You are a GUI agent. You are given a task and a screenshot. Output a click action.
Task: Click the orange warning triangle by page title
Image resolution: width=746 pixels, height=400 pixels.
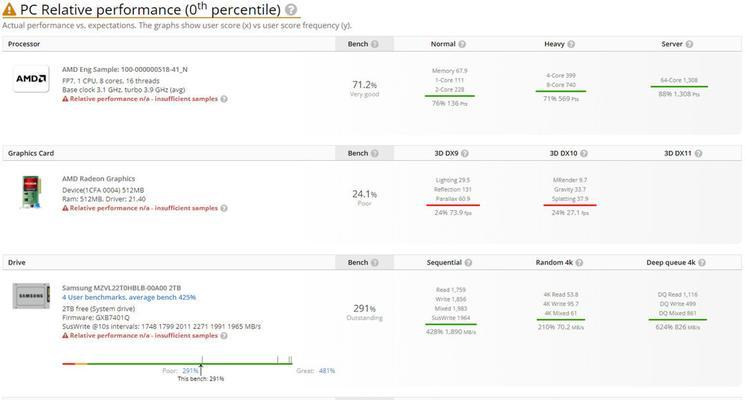click(x=9, y=10)
